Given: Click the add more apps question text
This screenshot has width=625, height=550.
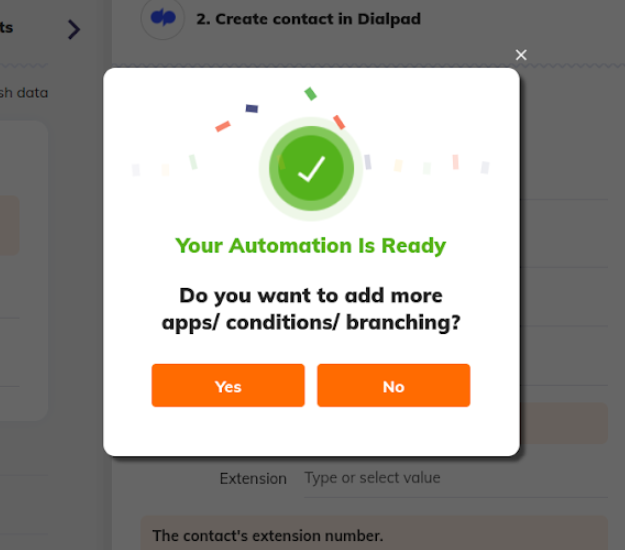Looking at the screenshot, I should (311, 309).
